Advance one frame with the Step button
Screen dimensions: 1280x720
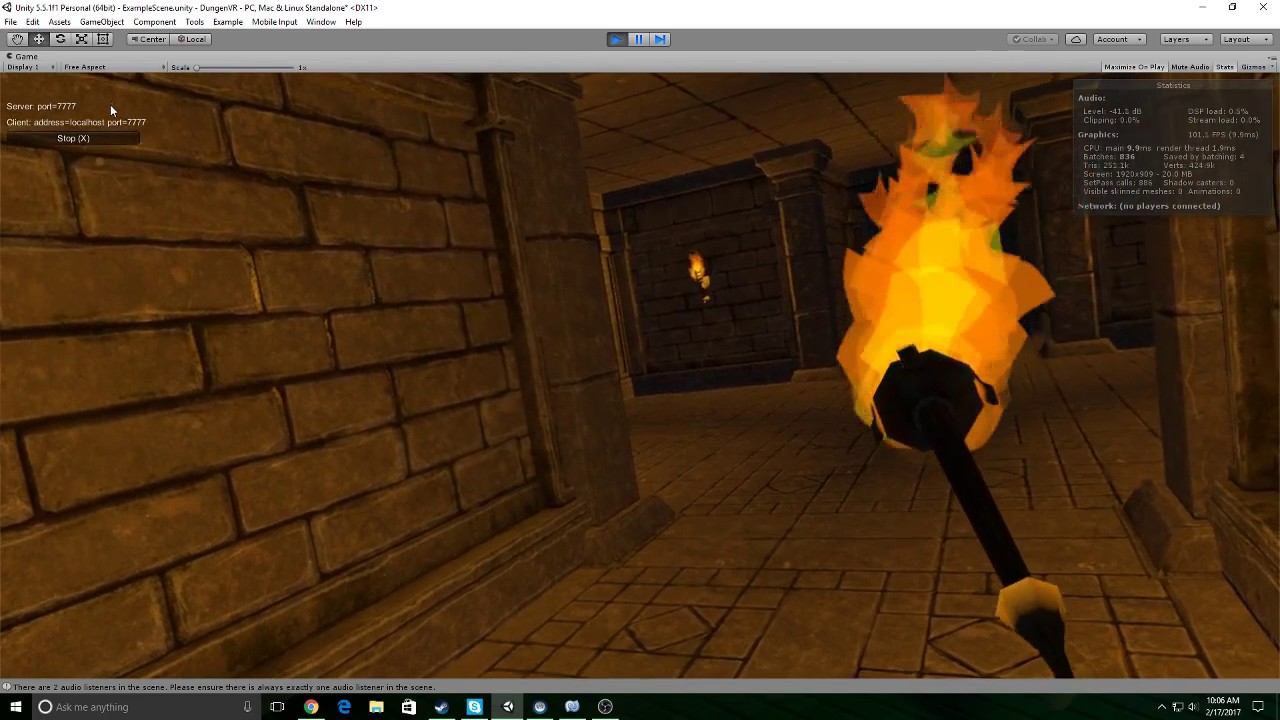tap(660, 39)
